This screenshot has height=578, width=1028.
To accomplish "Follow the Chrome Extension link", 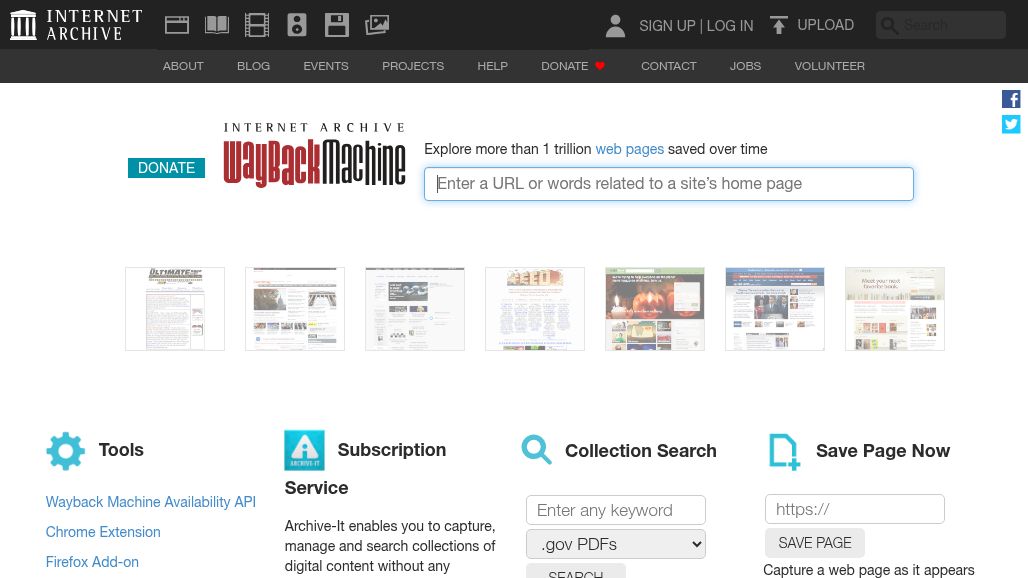I will [102, 532].
